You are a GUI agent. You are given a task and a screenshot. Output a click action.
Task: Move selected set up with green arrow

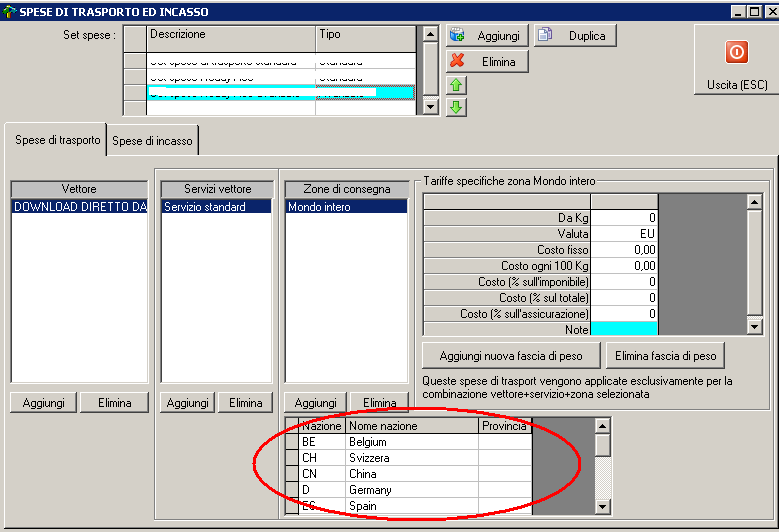456,85
